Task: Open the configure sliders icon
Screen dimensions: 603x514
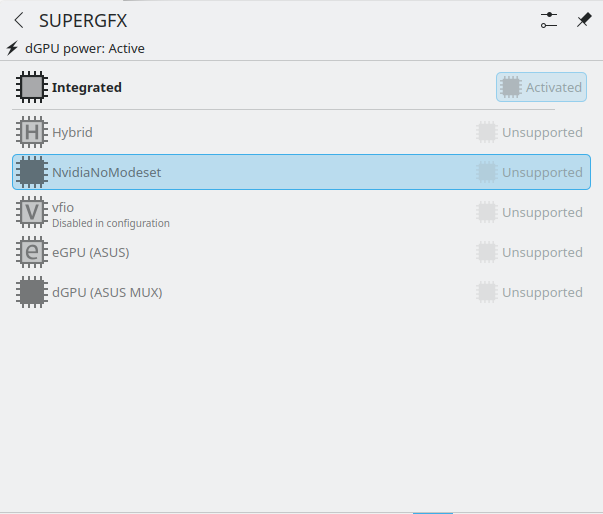Action: point(549,20)
